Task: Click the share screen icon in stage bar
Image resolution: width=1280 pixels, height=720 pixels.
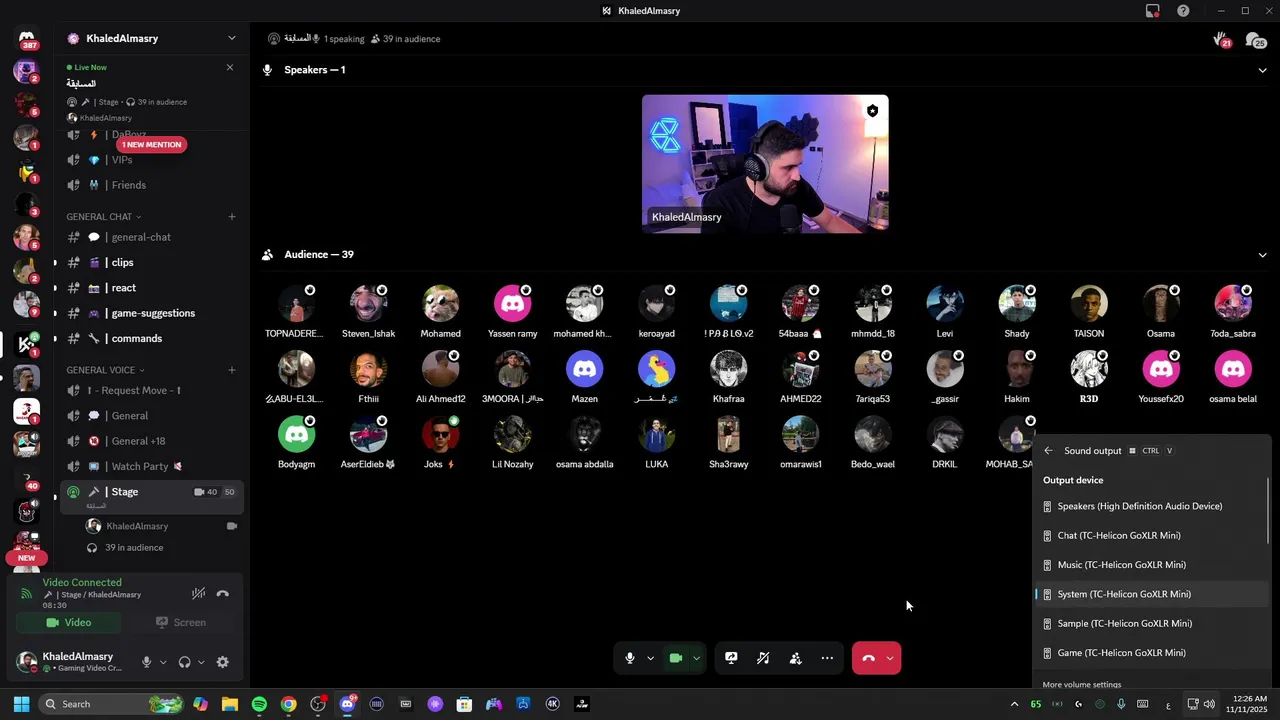Action: (731, 658)
